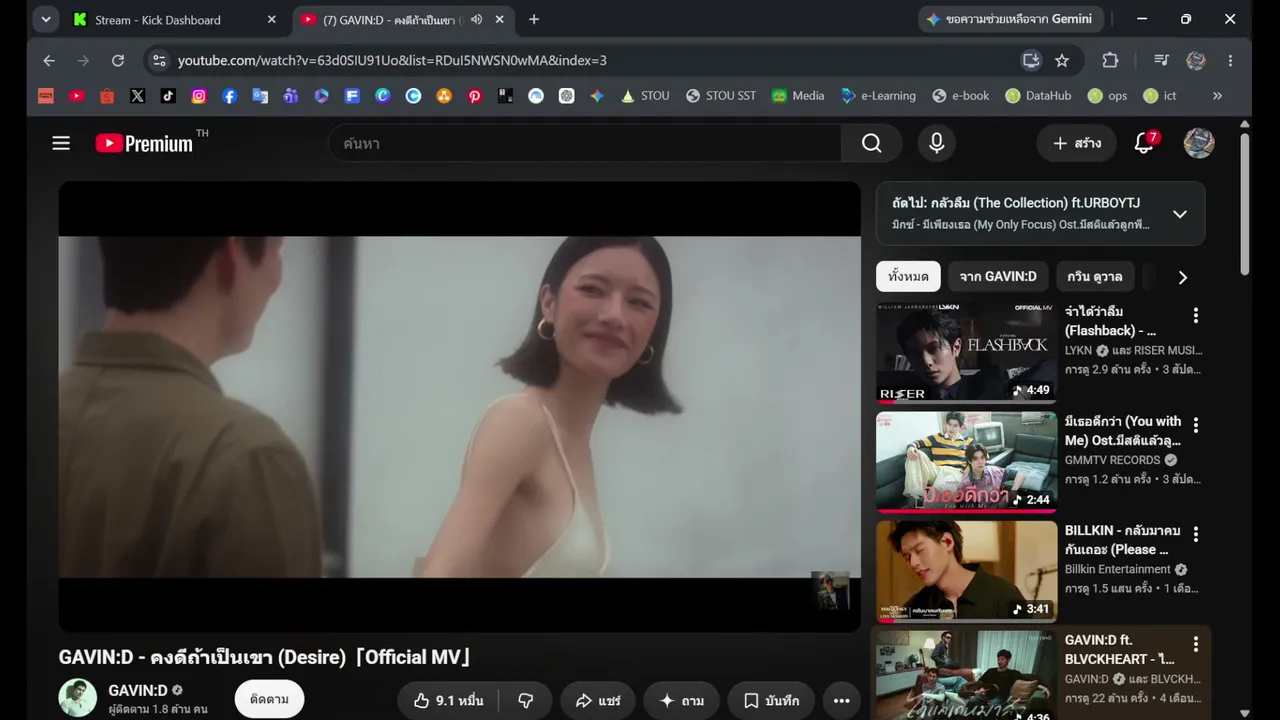
Task: Open the TikTok bookmark
Action: (168, 96)
